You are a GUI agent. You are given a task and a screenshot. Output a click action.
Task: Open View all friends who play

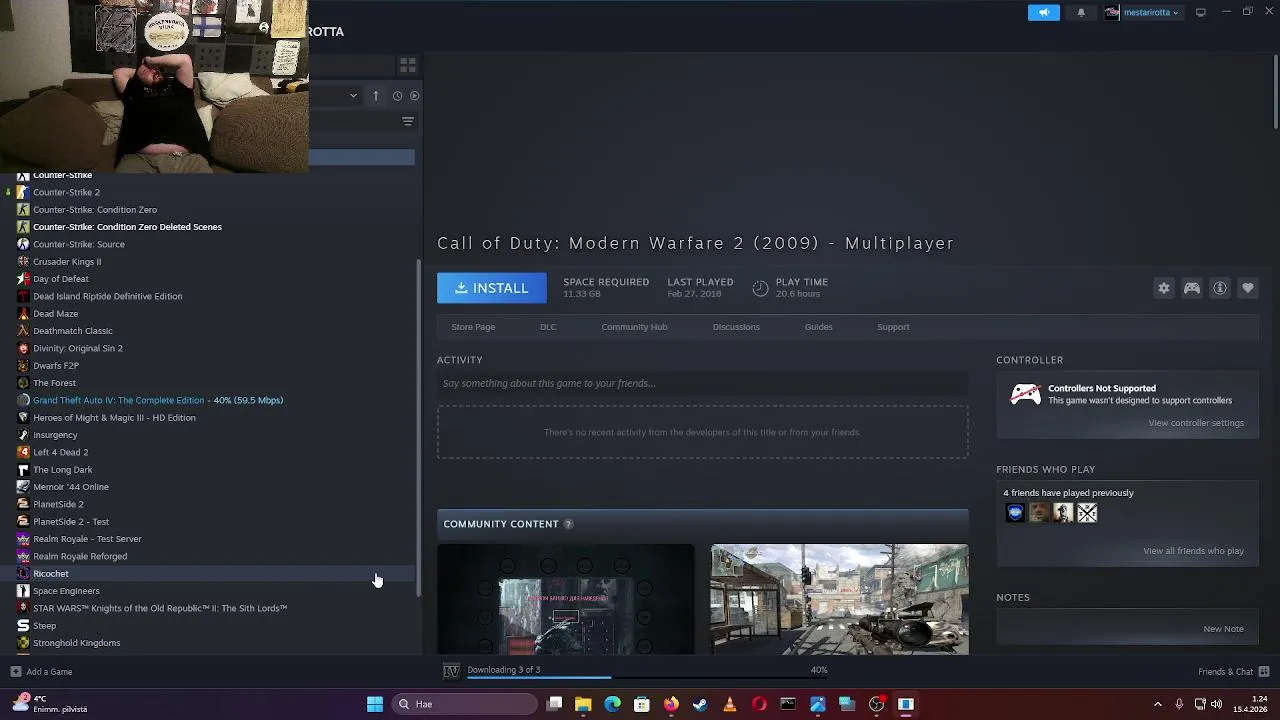click(x=1193, y=551)
